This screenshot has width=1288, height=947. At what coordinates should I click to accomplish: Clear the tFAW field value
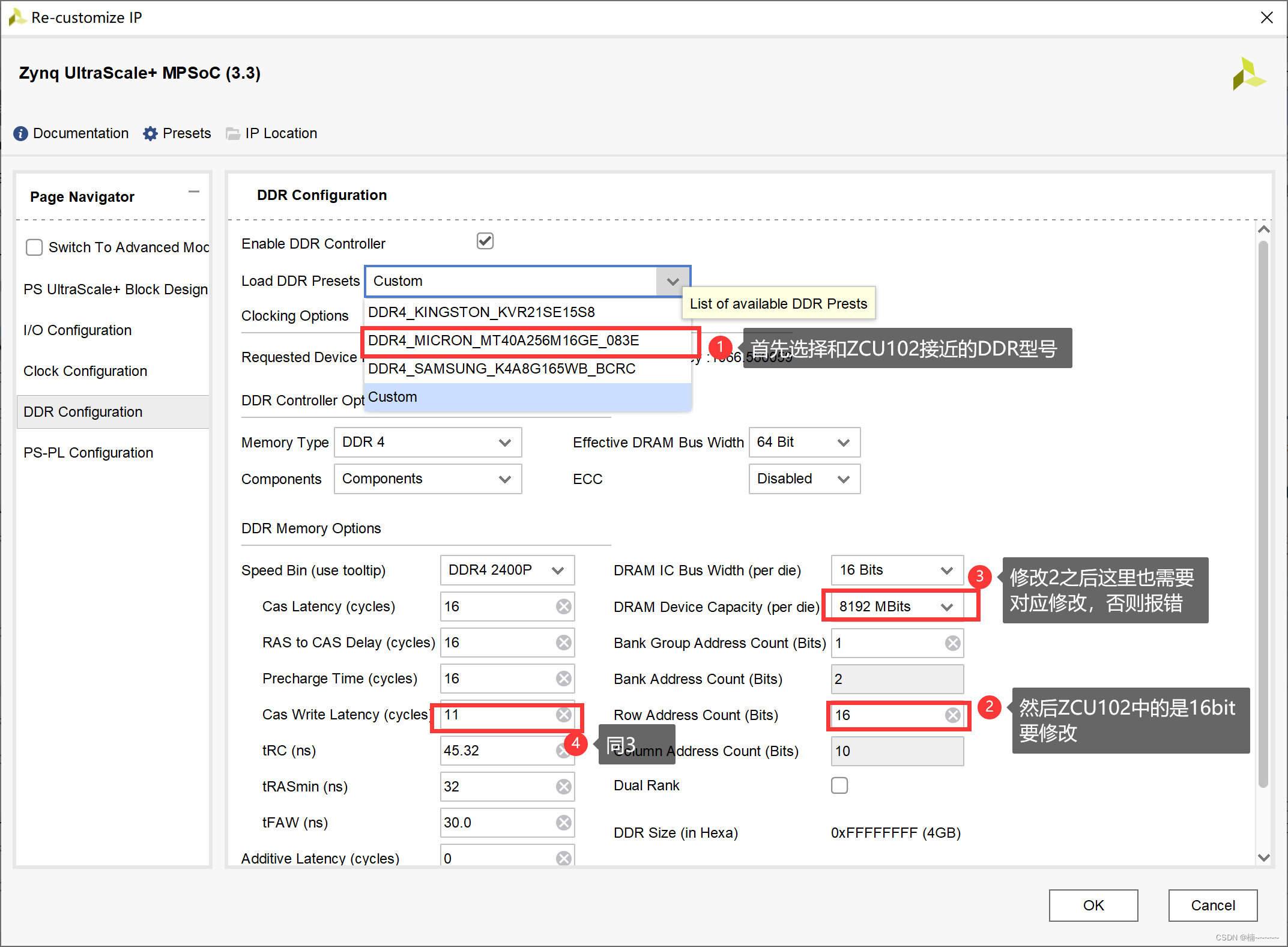coord(563,823)
